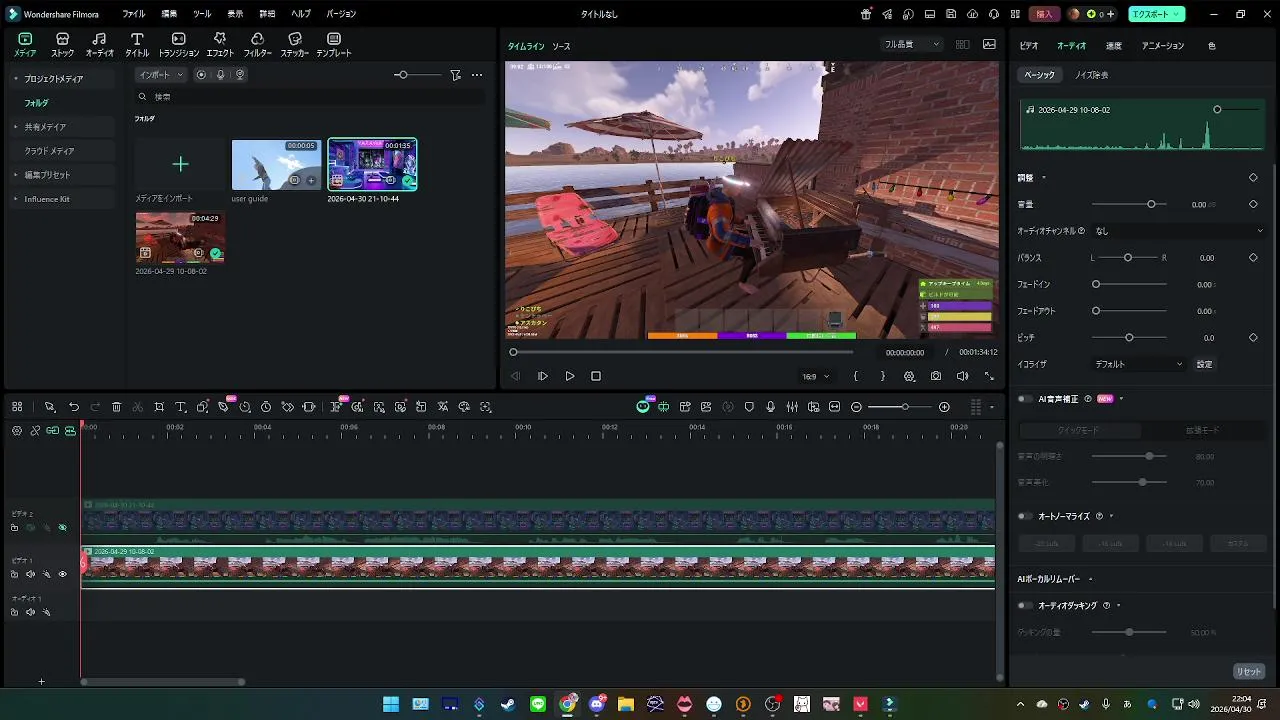Select the text tool in timeline toolbar
1280x720 pixels.
point(181,407)
